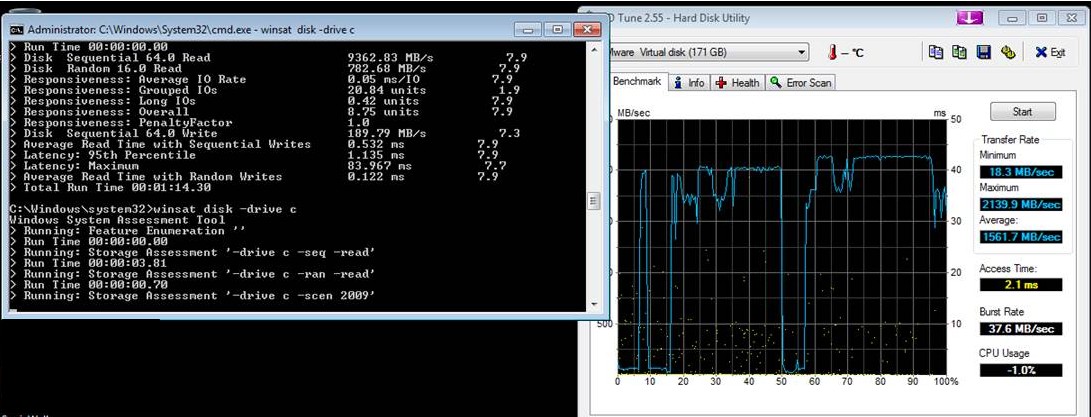
Task: Click the red cross icon on the Health tab
Action: point(722,83)
